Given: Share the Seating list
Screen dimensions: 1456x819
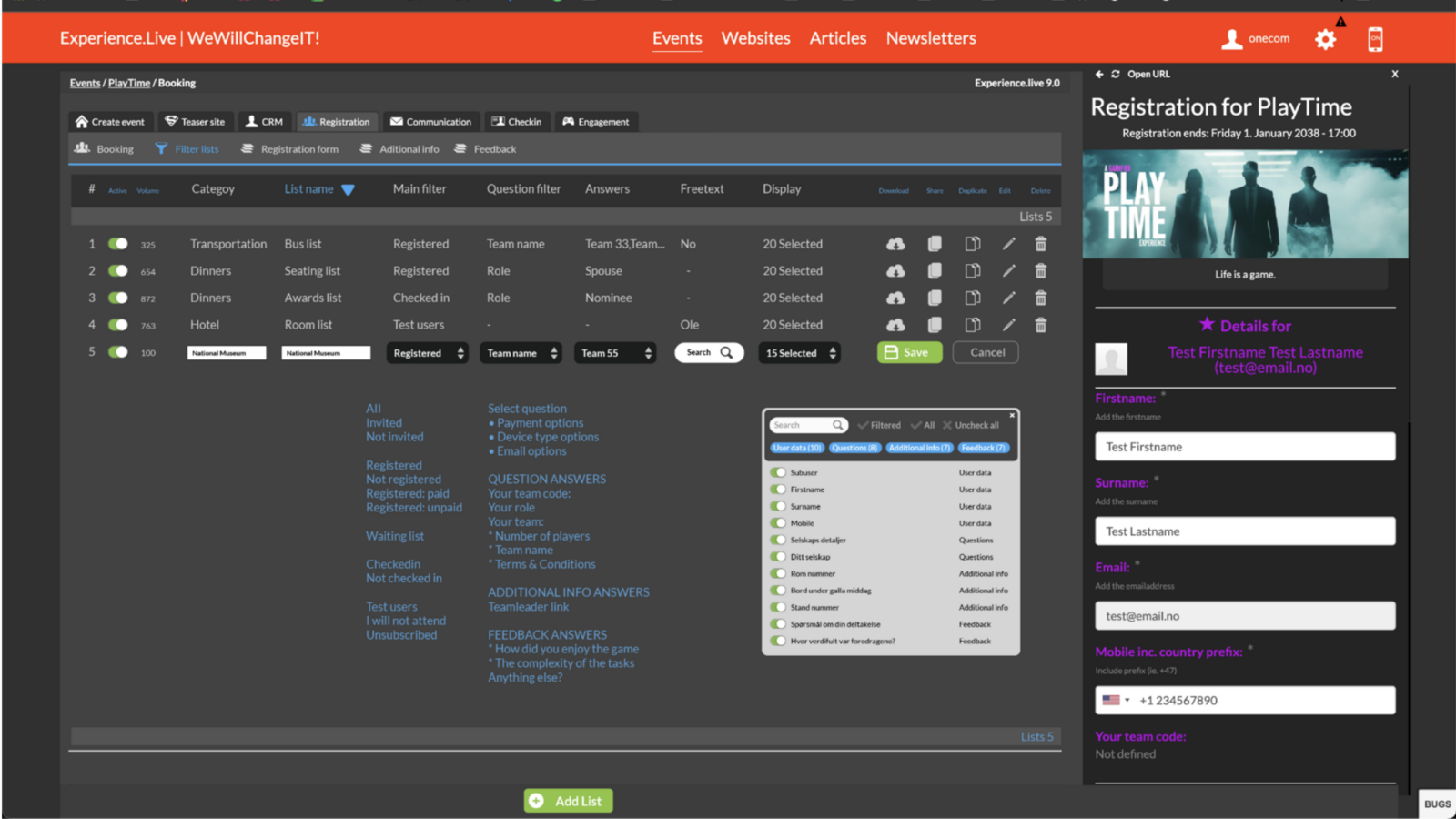Looking at the screenshot, I should (x=935, y=271).
